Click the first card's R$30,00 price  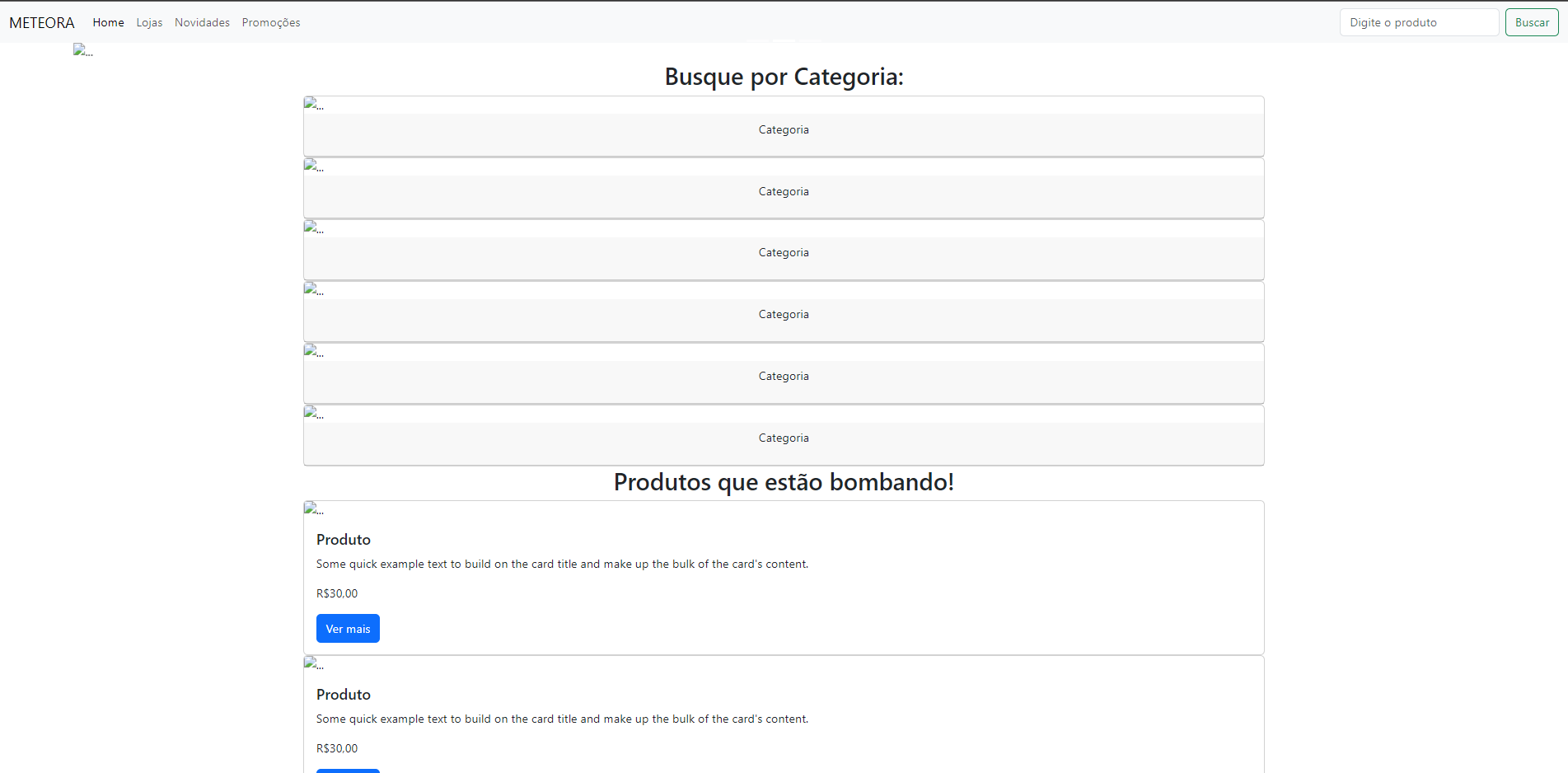coord(337,593)
